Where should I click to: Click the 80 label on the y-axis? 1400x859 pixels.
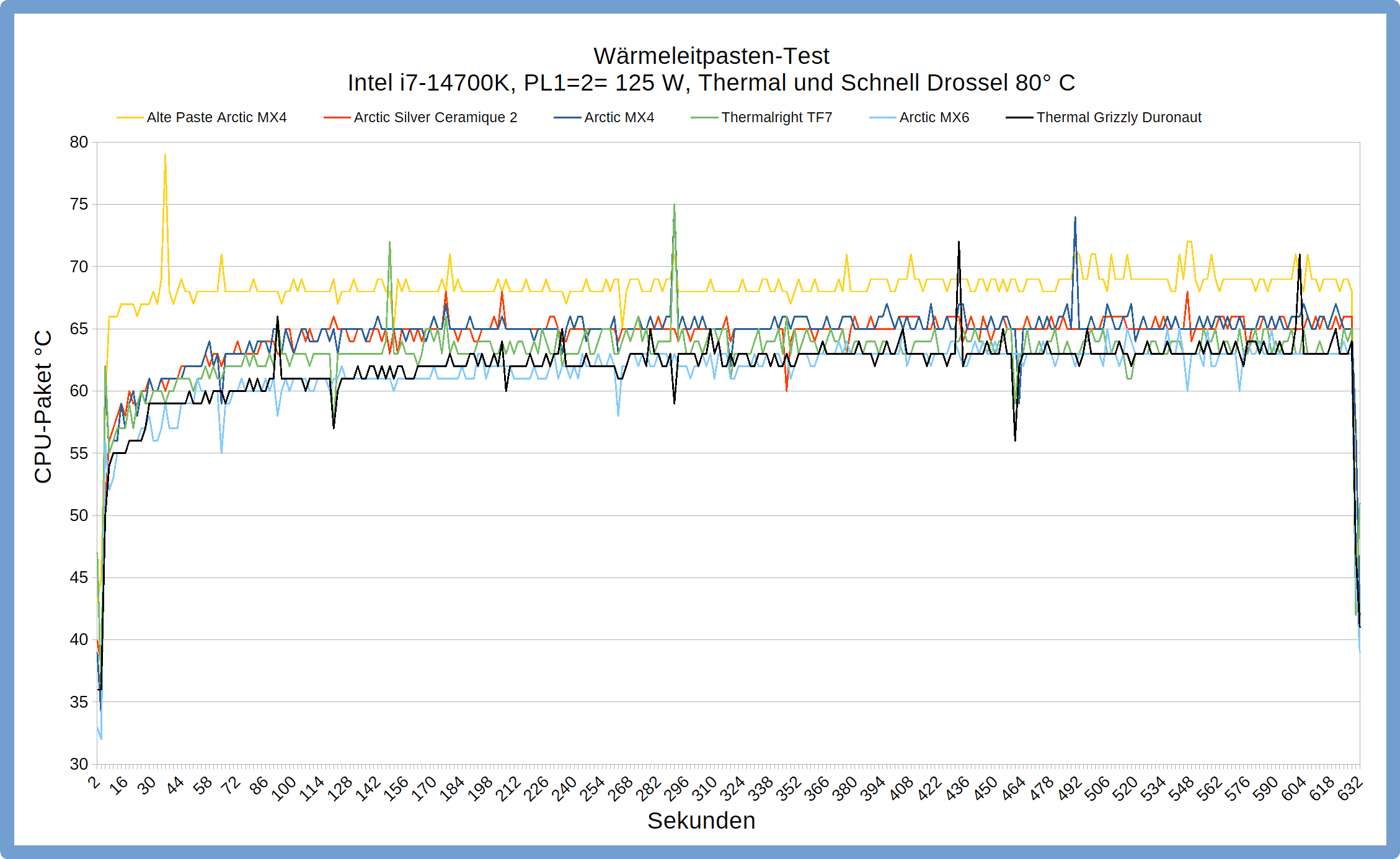click(79, 142)
